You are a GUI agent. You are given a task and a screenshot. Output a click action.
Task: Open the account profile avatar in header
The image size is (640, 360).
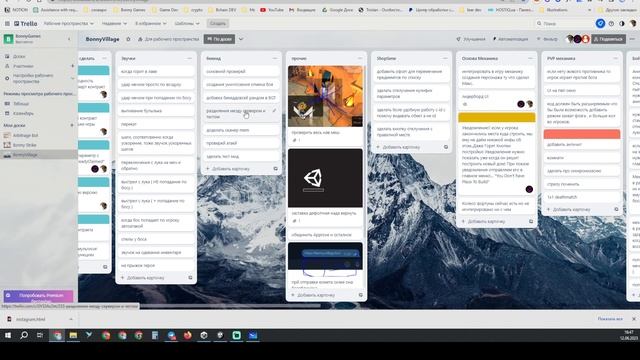pyautogui.click(x=633, y=24)
